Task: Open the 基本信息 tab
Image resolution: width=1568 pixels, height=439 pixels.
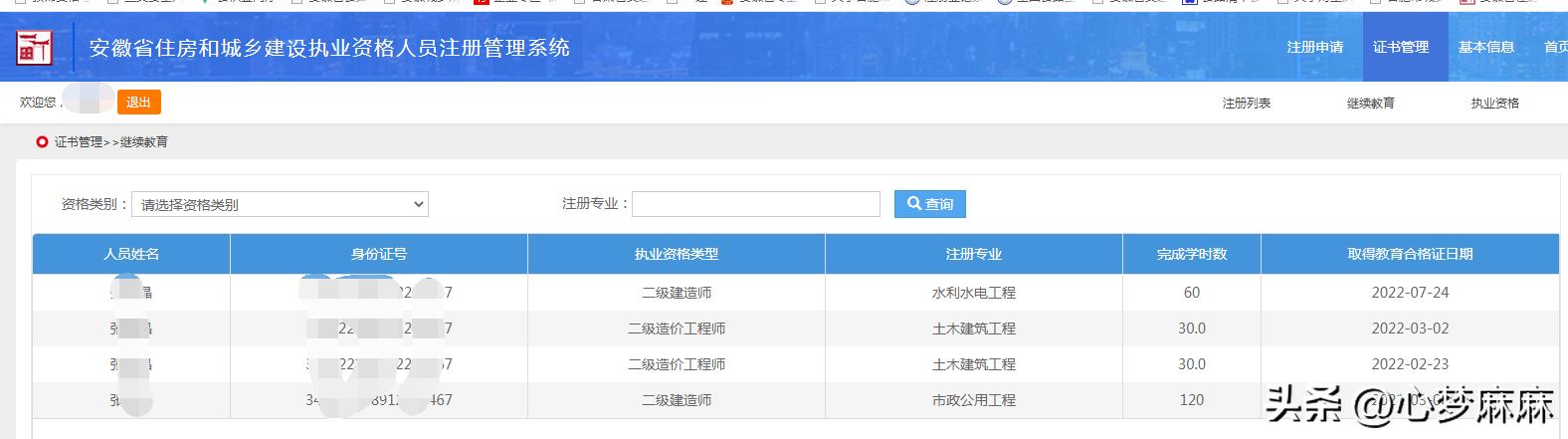Action: pos(1486,47)
